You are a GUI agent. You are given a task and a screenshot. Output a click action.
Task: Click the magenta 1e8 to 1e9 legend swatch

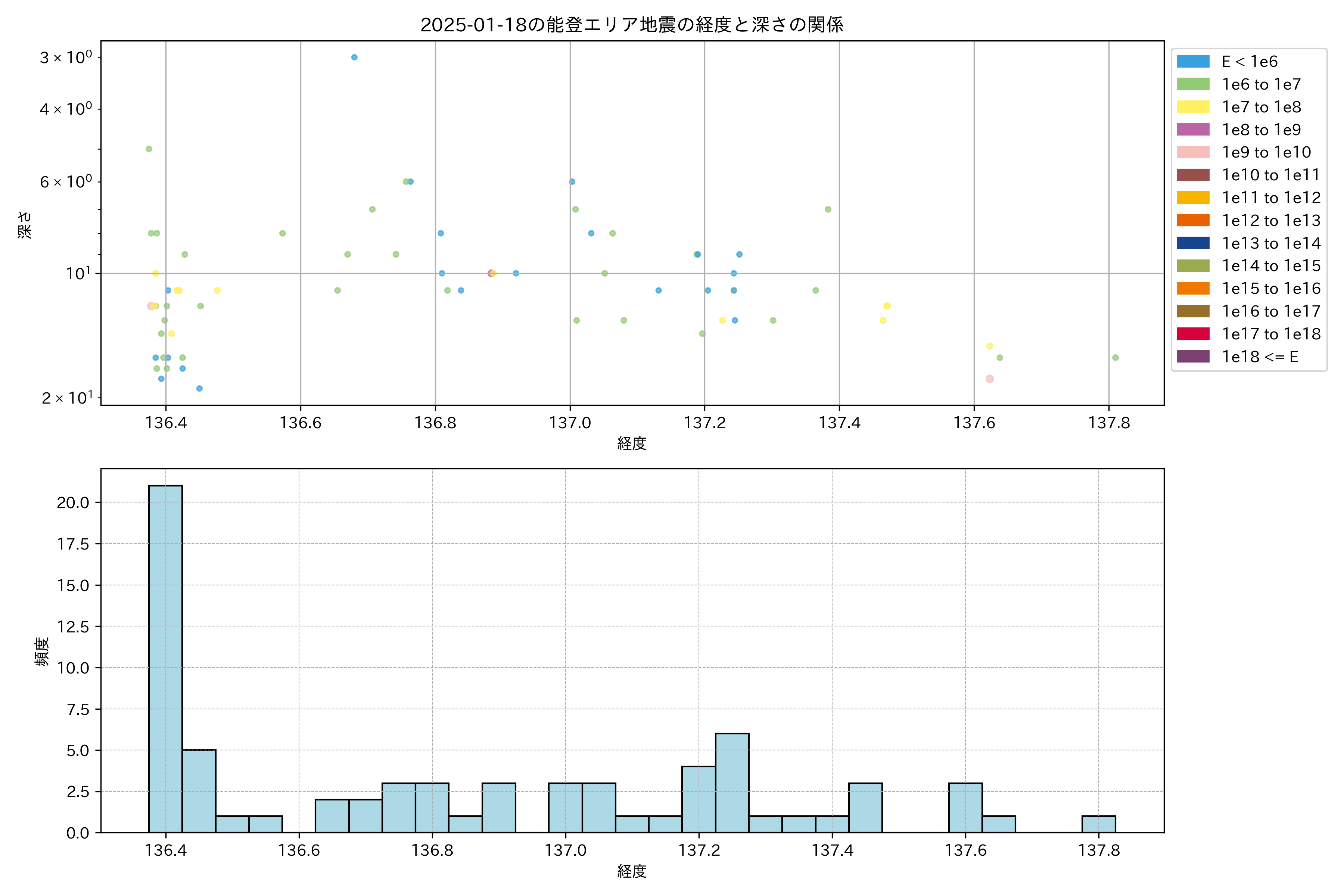pos(1192,130)
